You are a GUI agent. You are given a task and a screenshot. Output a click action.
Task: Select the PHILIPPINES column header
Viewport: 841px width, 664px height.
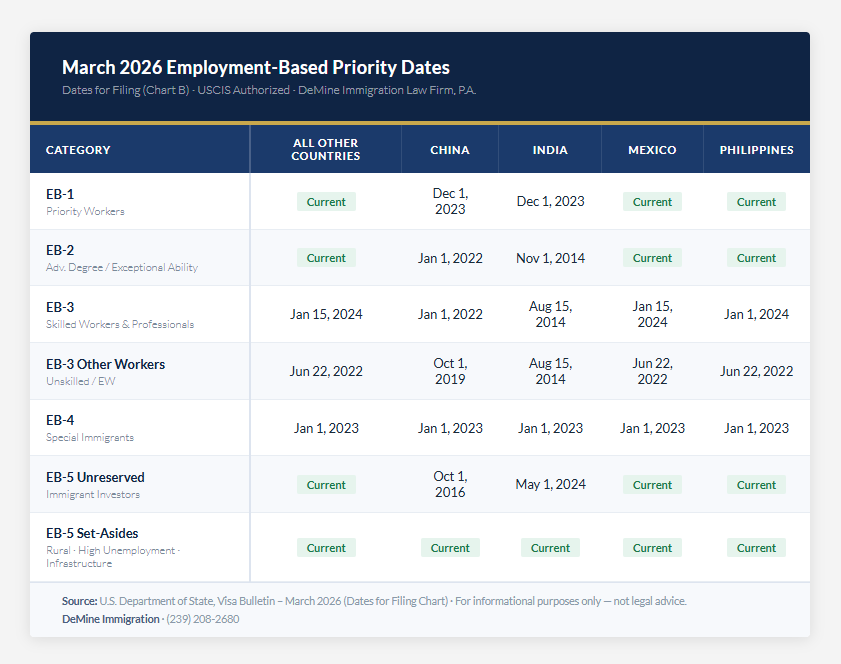point(756,150)
